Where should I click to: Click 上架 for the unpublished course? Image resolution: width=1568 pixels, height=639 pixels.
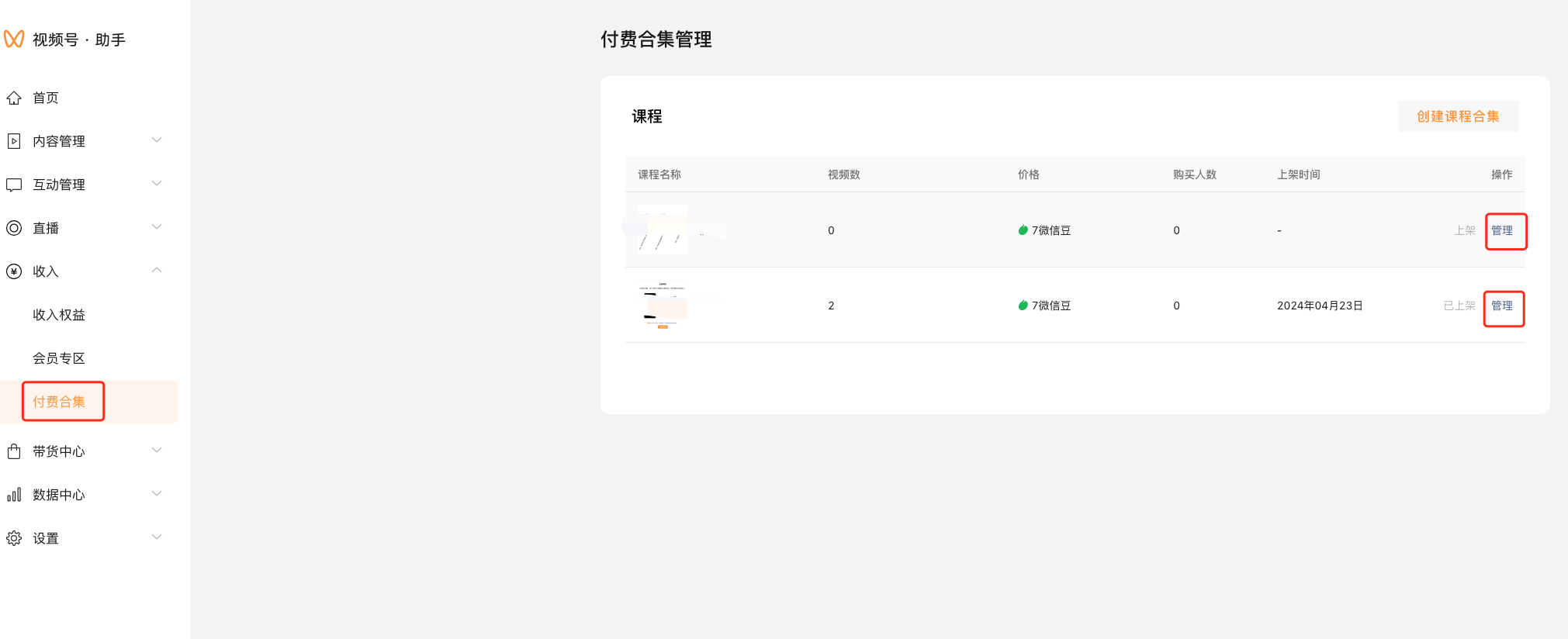pyautogui.click(x=1465, y=230)
